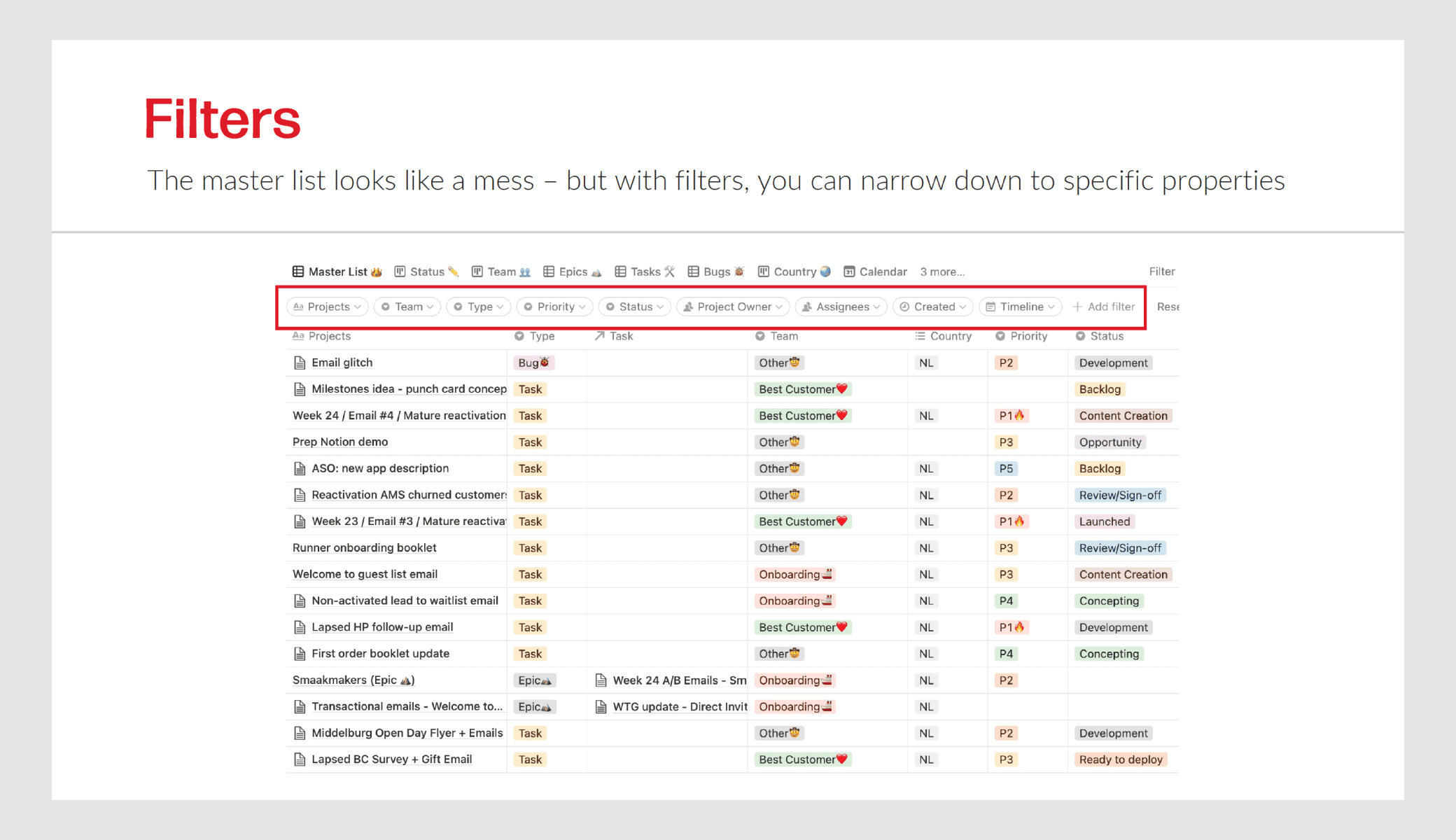This screenshot has height=840, width=1456.
Task: Click the Bug type tag on Email glitch
Action: (533, 363)
